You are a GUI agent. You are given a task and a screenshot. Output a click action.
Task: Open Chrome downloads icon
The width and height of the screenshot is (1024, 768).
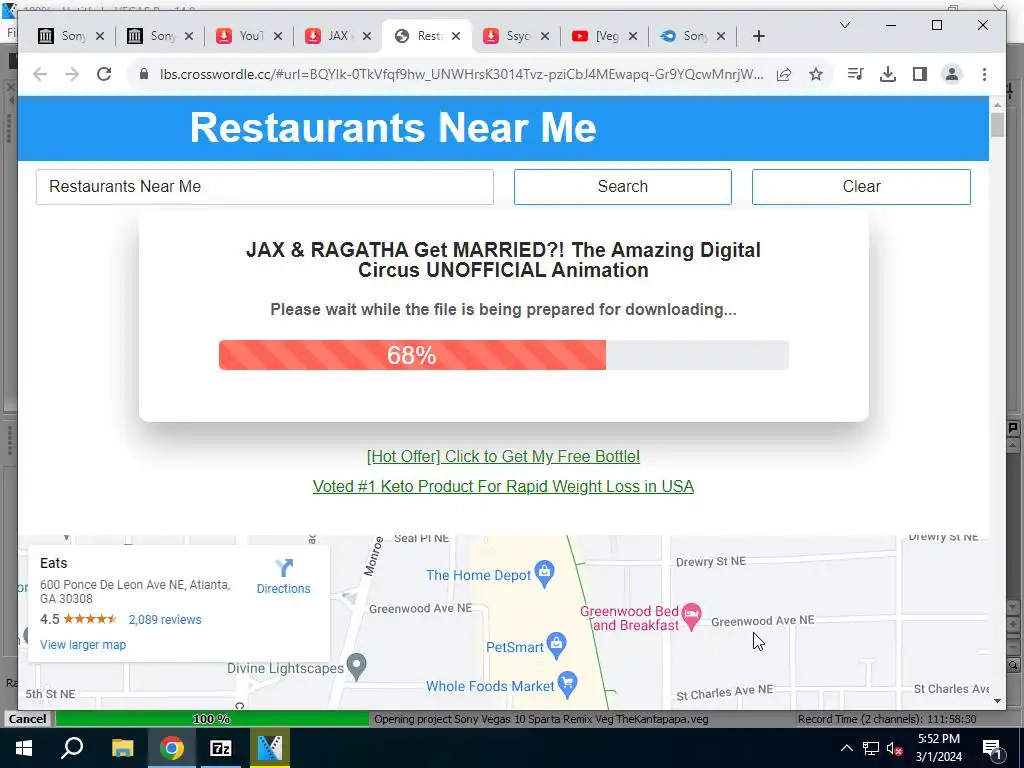click(888, 74)
